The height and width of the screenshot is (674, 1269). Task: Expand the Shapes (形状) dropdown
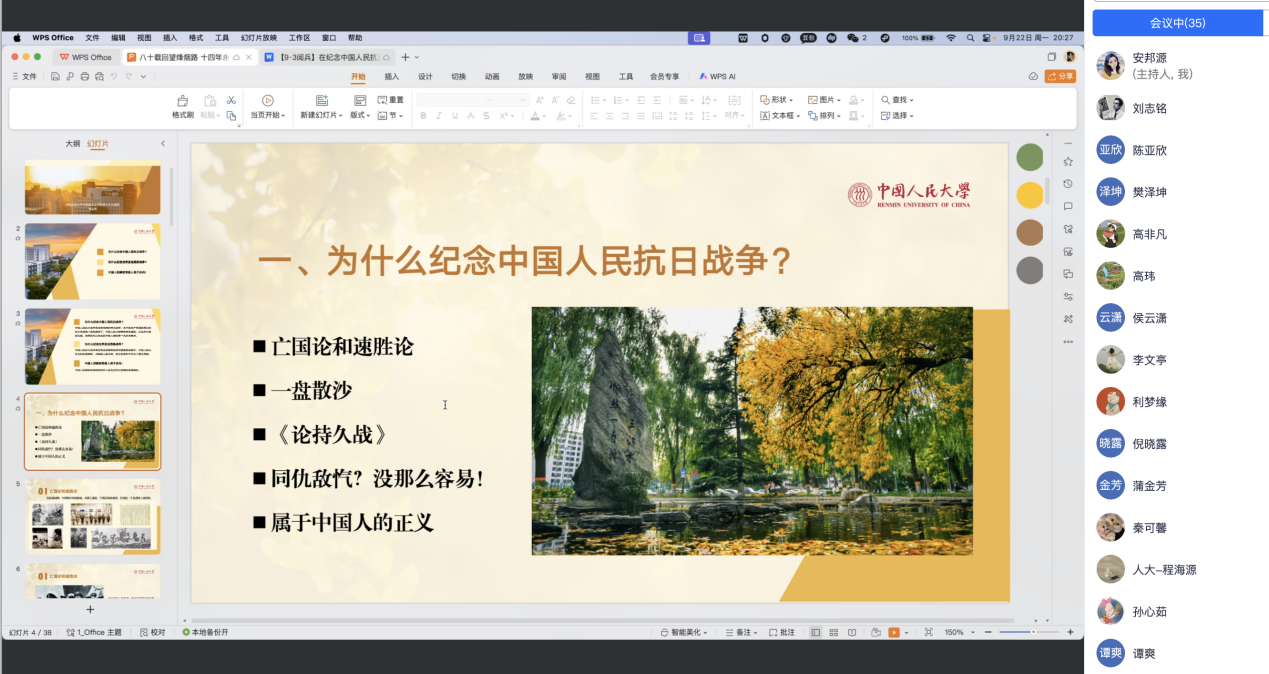777,100
